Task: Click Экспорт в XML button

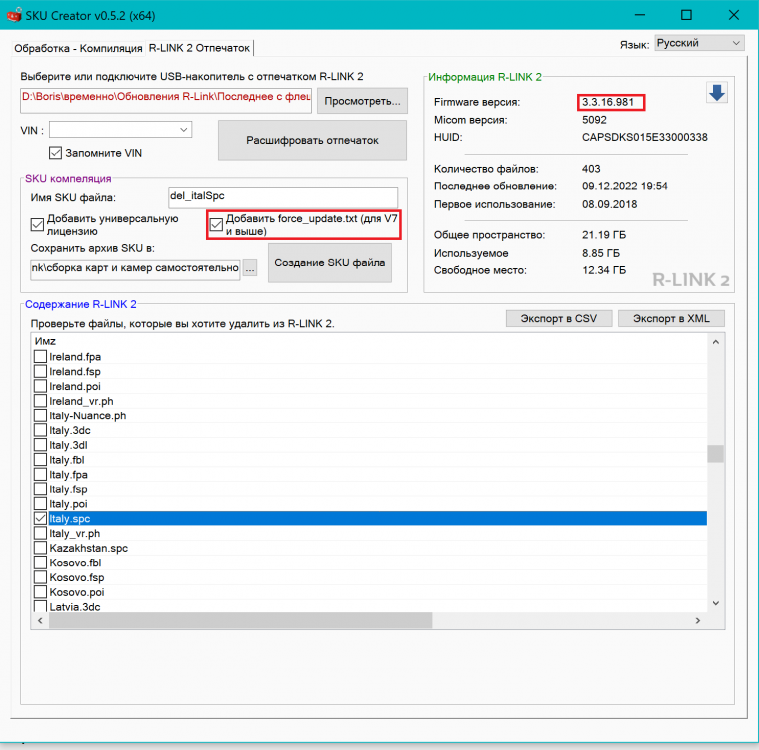Action: coord(671,319)
